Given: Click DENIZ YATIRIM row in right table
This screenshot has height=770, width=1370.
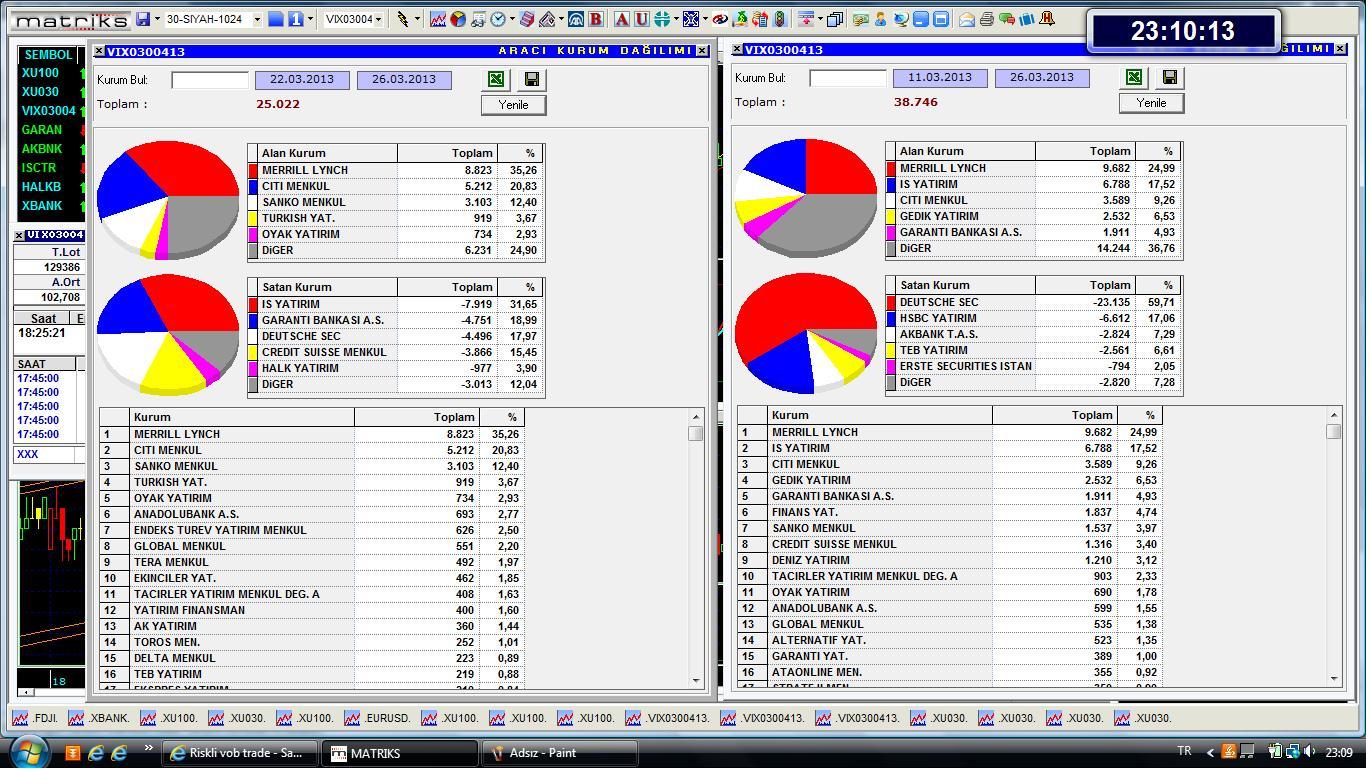Looking at the screenshot, I should coord(950,560).
